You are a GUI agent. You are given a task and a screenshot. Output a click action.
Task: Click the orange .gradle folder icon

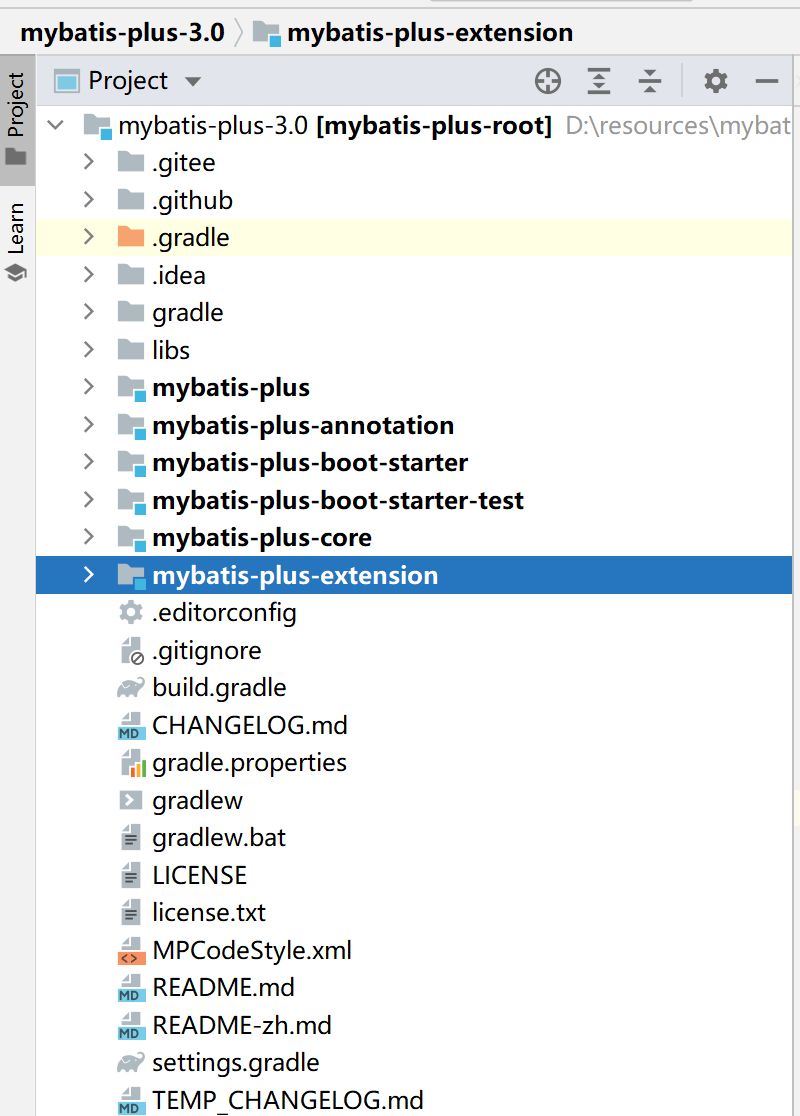(x=131, y=237)
